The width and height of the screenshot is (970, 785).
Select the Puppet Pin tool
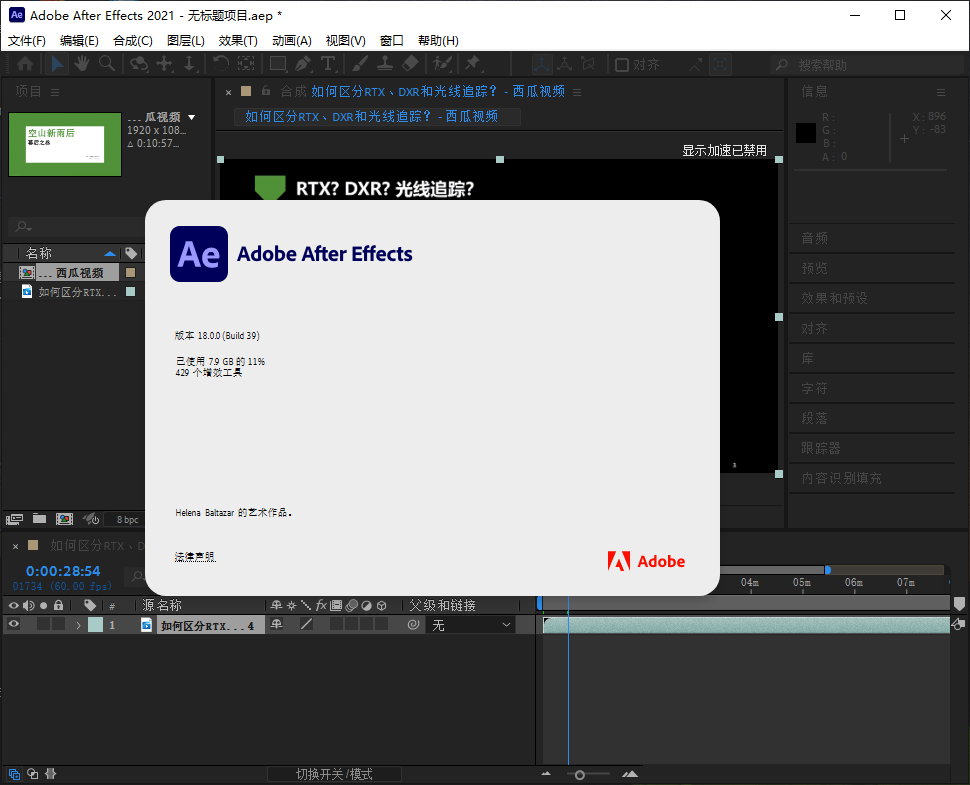473,64
